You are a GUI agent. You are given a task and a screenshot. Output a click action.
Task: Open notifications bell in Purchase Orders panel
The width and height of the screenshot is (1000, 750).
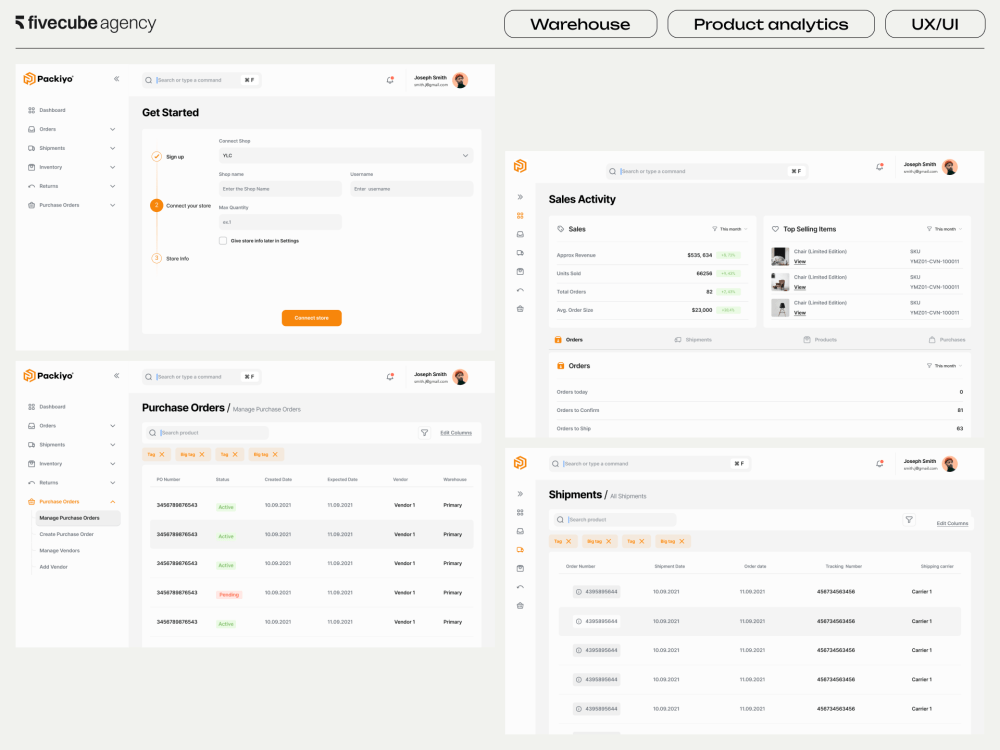(x=390, y=377)
